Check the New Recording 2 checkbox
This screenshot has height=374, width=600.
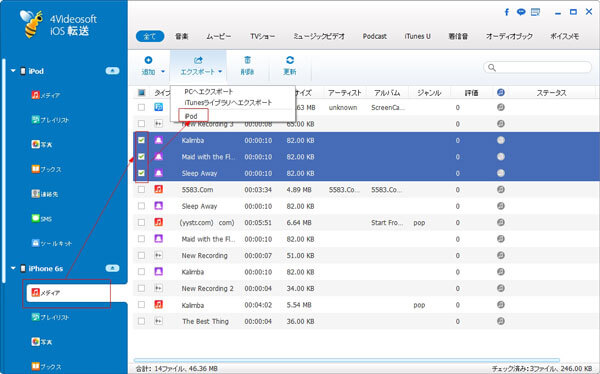tap(141, 288)
